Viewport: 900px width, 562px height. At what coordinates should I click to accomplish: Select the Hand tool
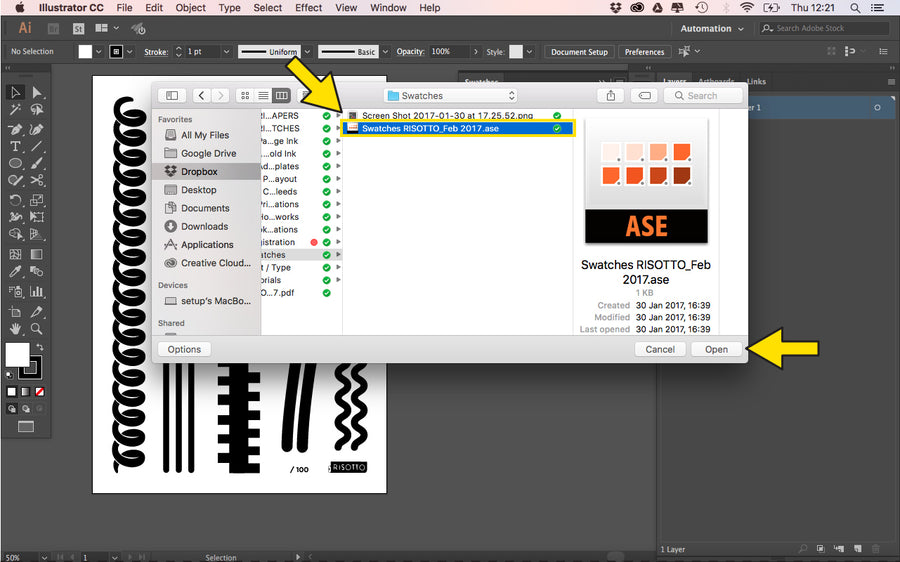pyautogui.click(x=16, y=328)
